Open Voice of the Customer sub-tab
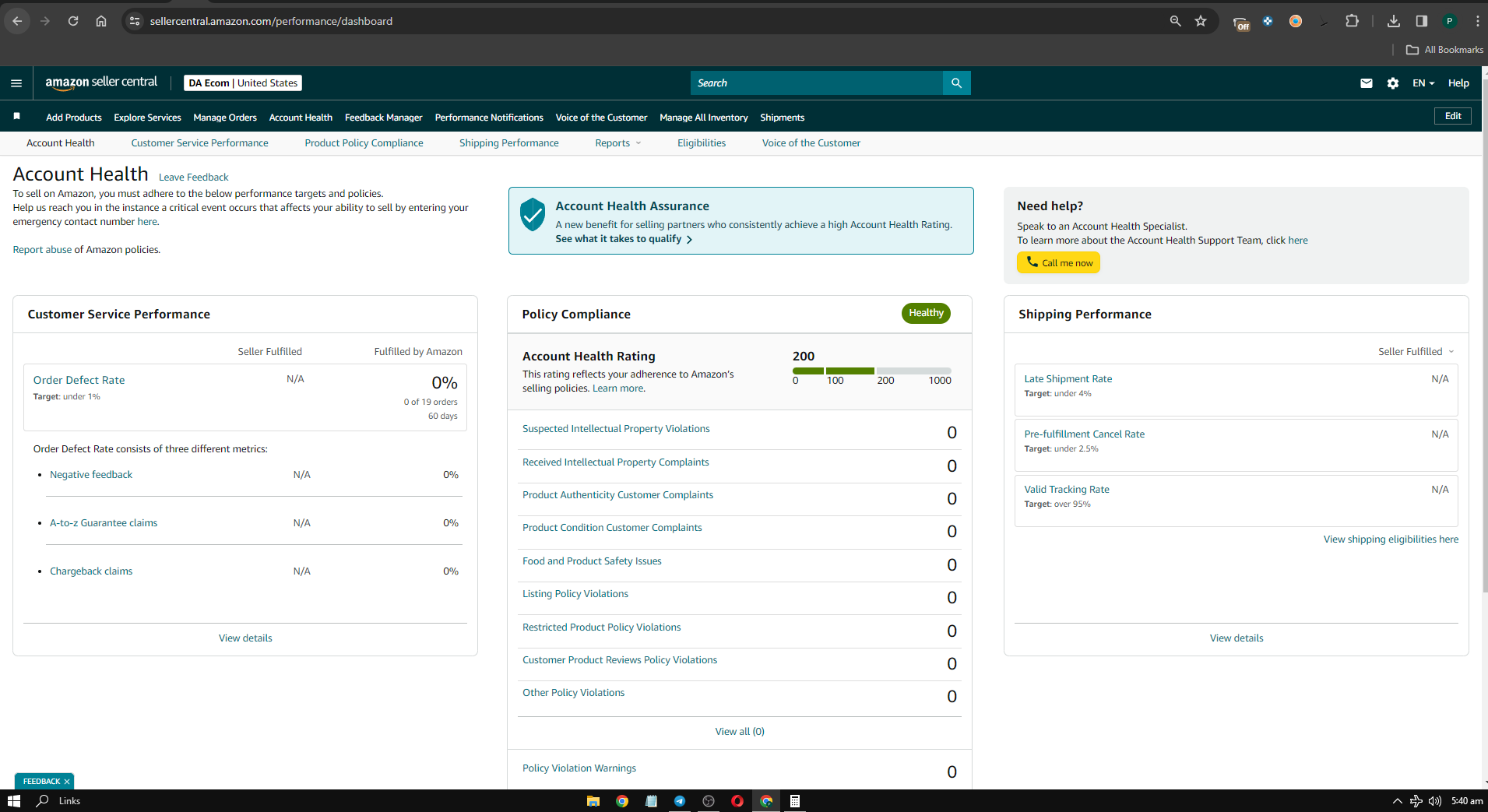Image resolution: width=1488 pixels, height=812 pixels. point(811,143)
